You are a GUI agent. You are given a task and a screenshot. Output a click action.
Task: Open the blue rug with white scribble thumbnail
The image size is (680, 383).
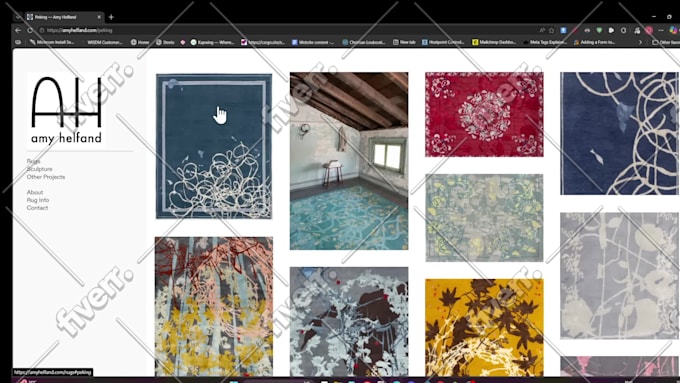click(x=214, y=146)
